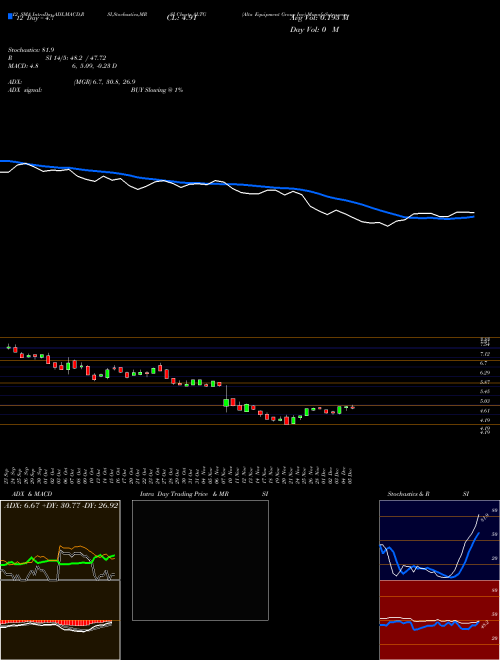Click the 7.12 price axis label

point(484,354)
